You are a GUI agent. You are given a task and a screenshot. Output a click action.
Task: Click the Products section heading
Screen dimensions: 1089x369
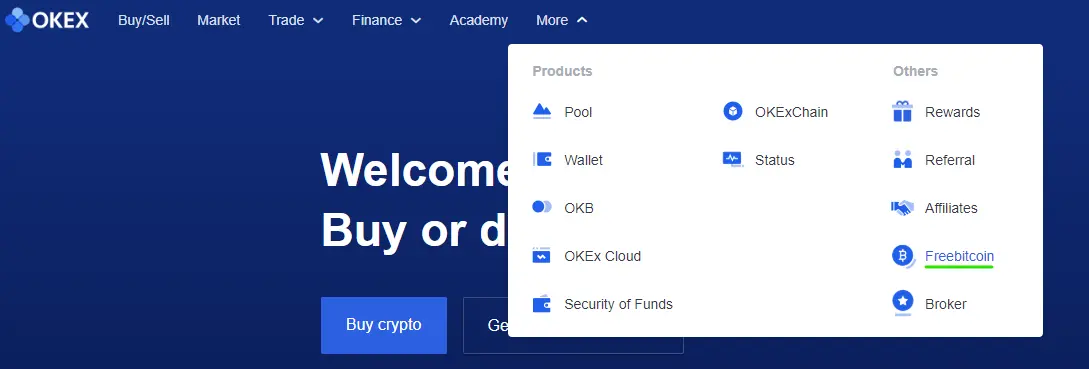pos(562,71)
